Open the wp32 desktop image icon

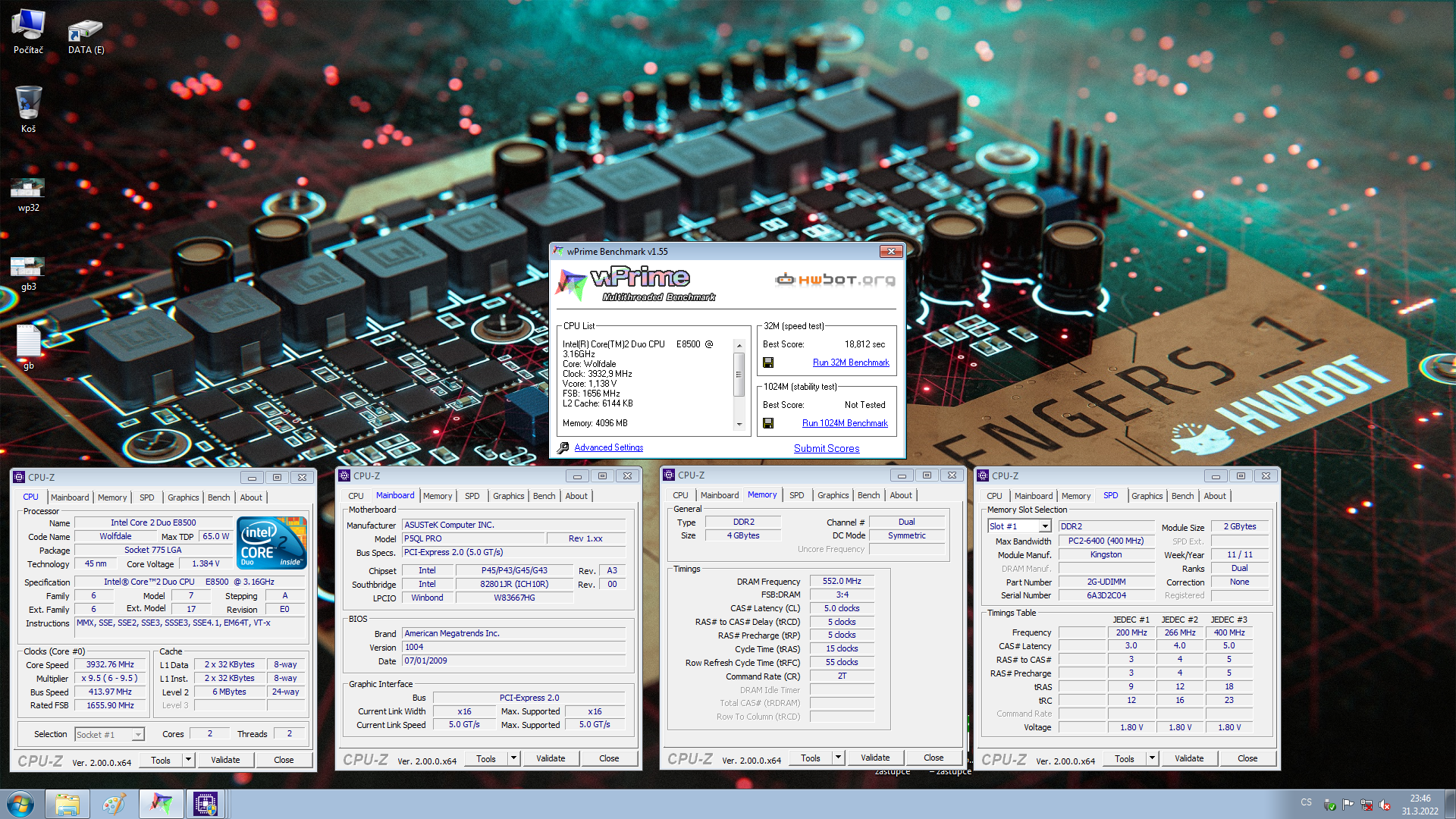(x=28, y=195)
